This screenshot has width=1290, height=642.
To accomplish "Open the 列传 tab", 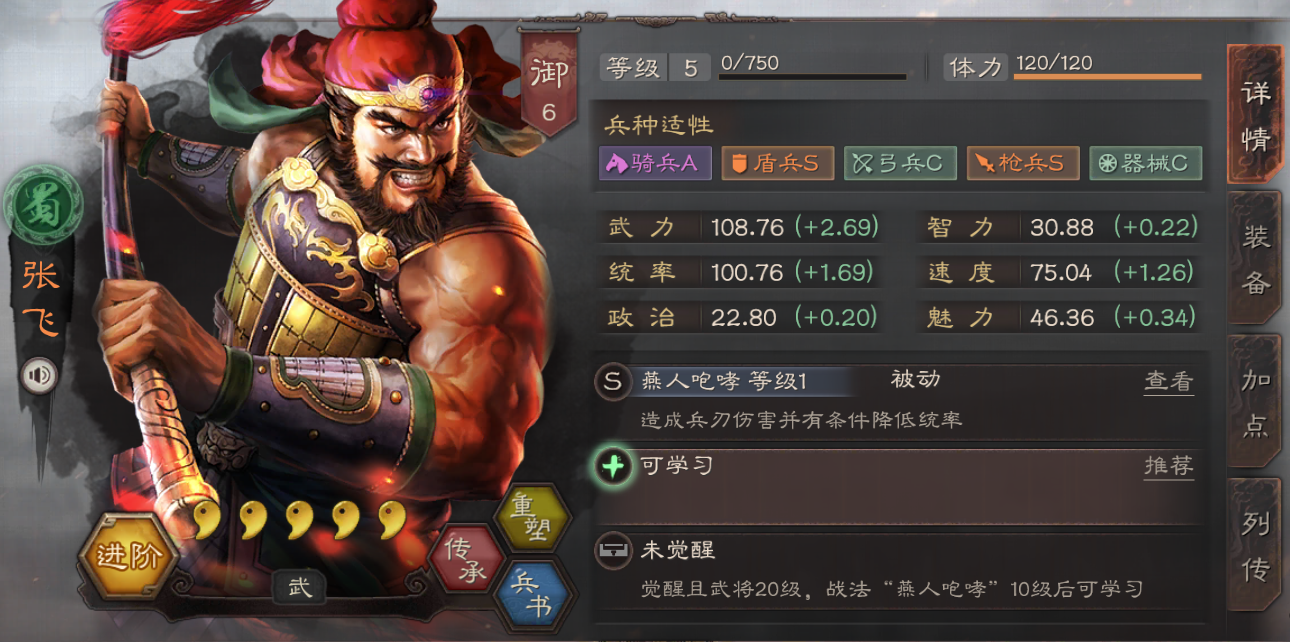I will point(1255,548).
